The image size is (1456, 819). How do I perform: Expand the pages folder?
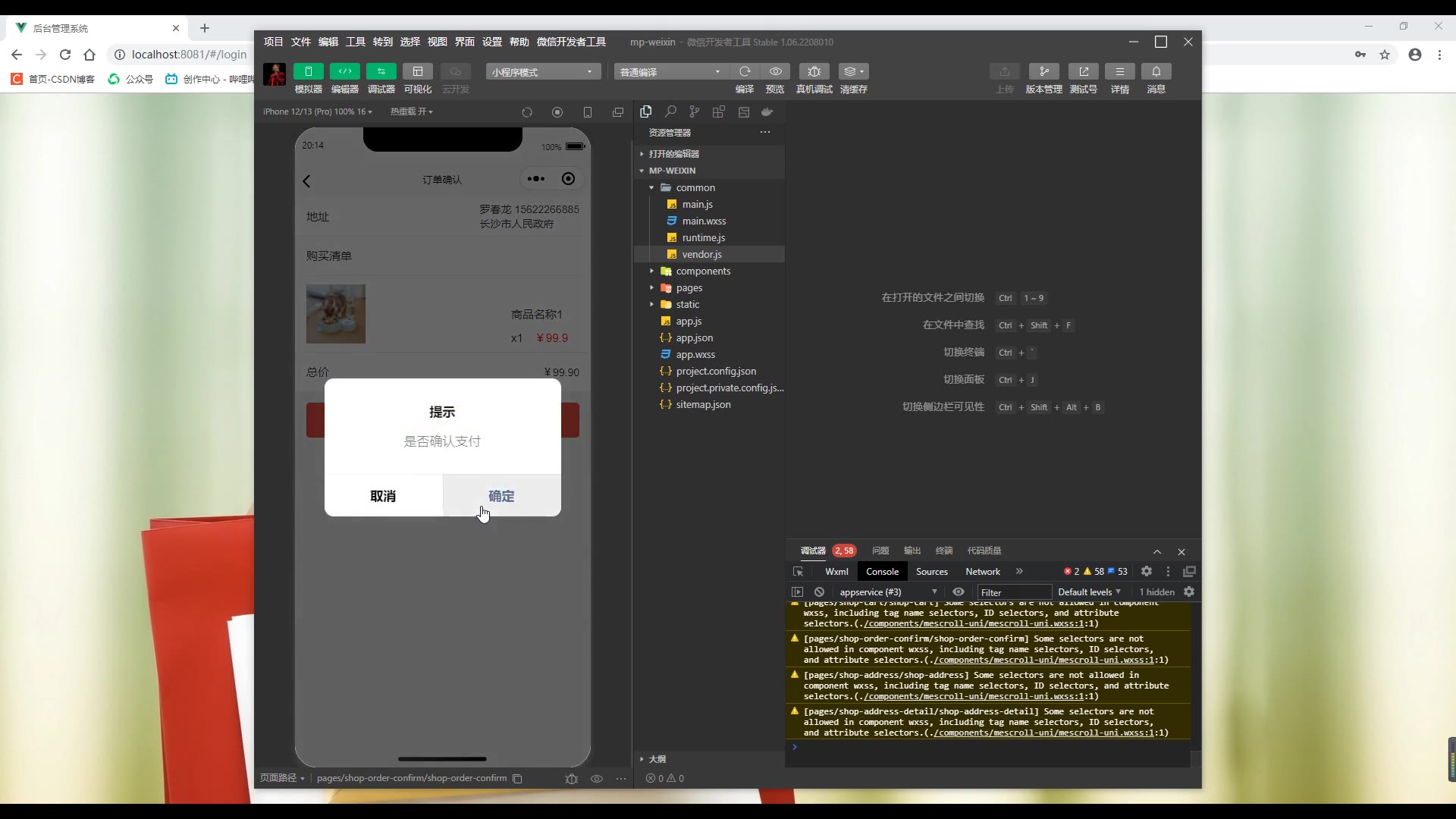tap(709, 287)
